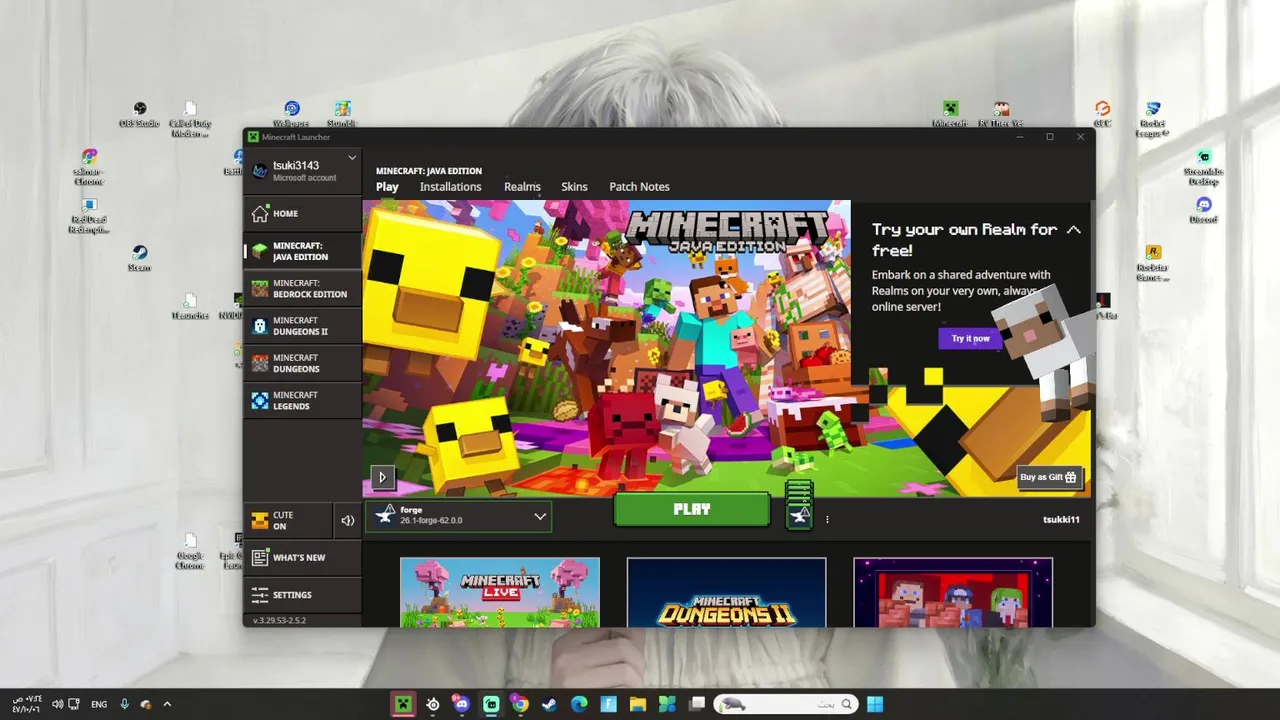Open OBS Studio desktop shortcut
The width and height of the screenshot is (1280, 720).
140,114
